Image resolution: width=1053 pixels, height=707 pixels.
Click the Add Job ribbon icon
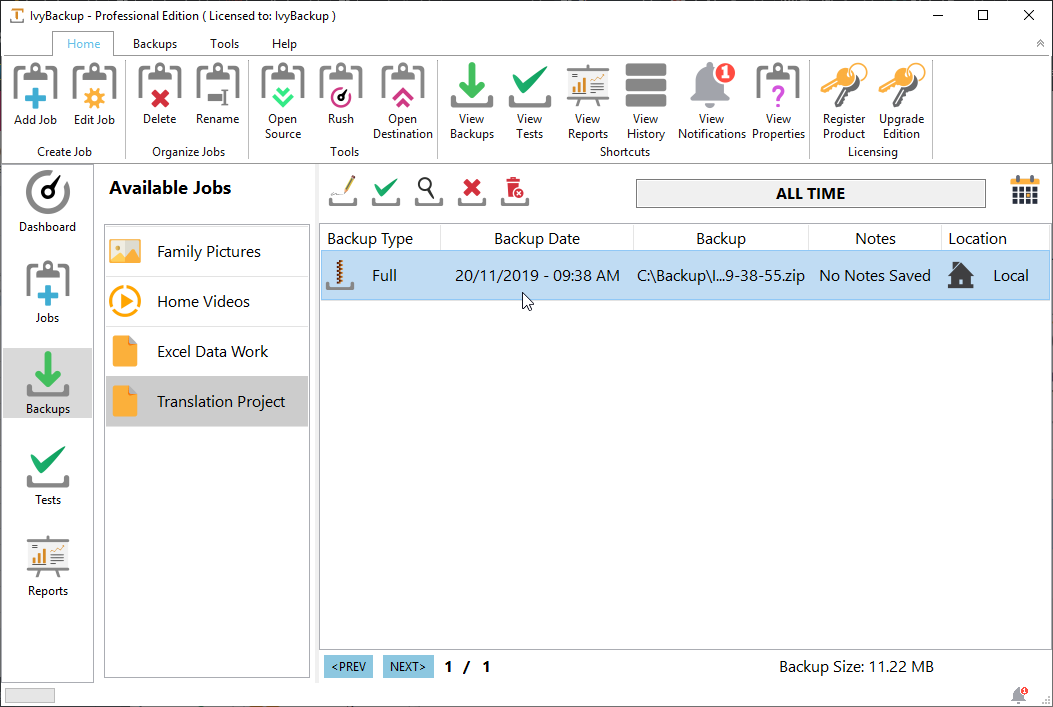click(36, 95)
